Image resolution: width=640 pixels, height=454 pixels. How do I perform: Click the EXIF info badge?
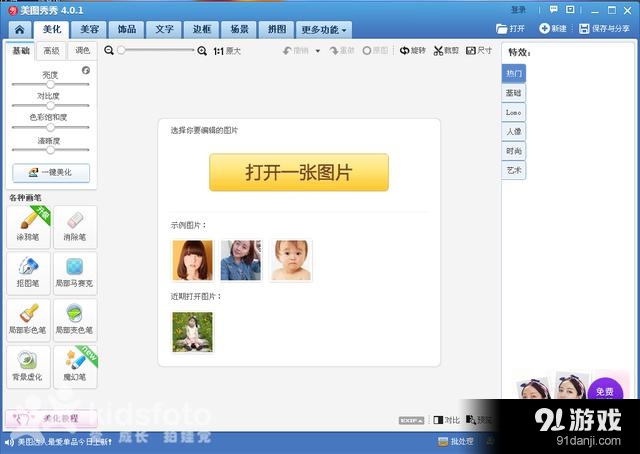click(x=411, y=420)
